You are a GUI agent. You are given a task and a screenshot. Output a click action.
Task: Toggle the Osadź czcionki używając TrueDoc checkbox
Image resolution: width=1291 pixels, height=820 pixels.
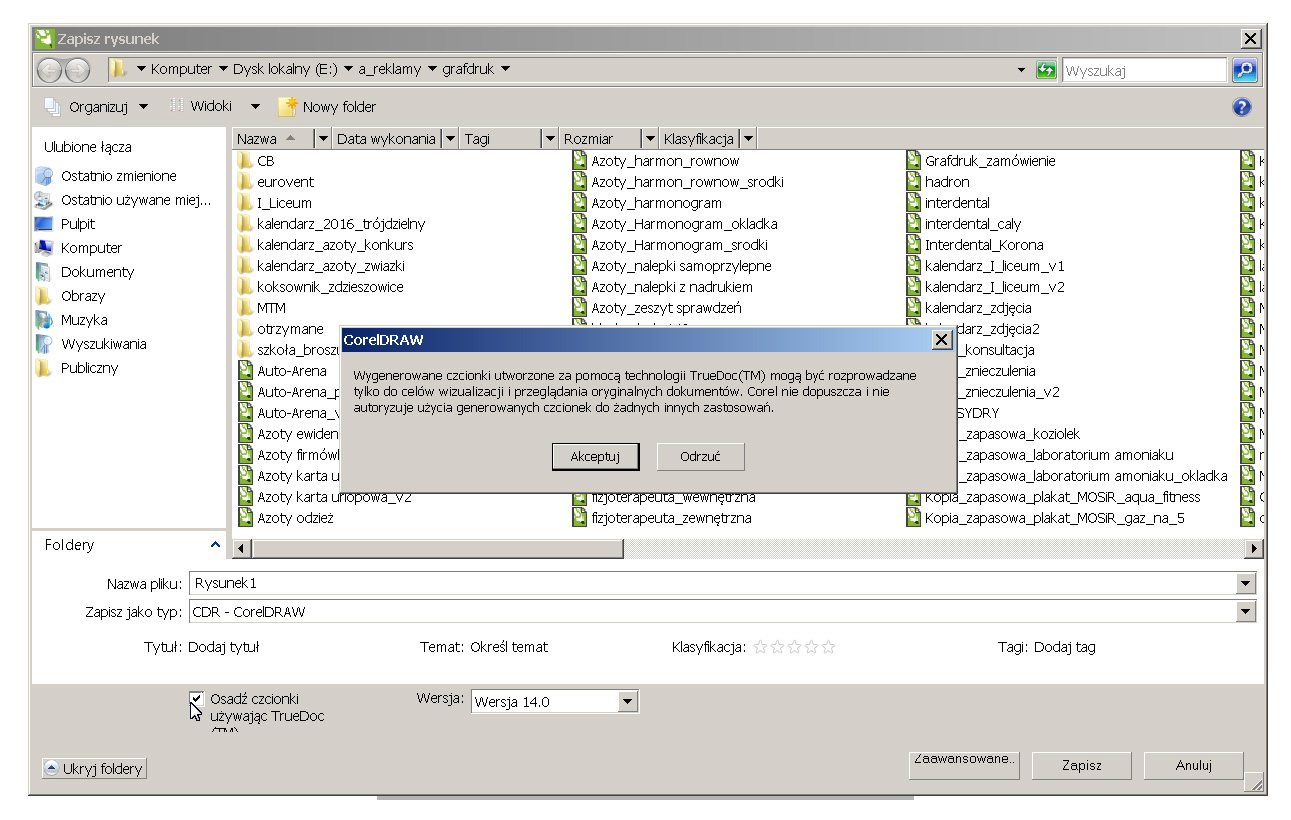[x=197, y=699]
